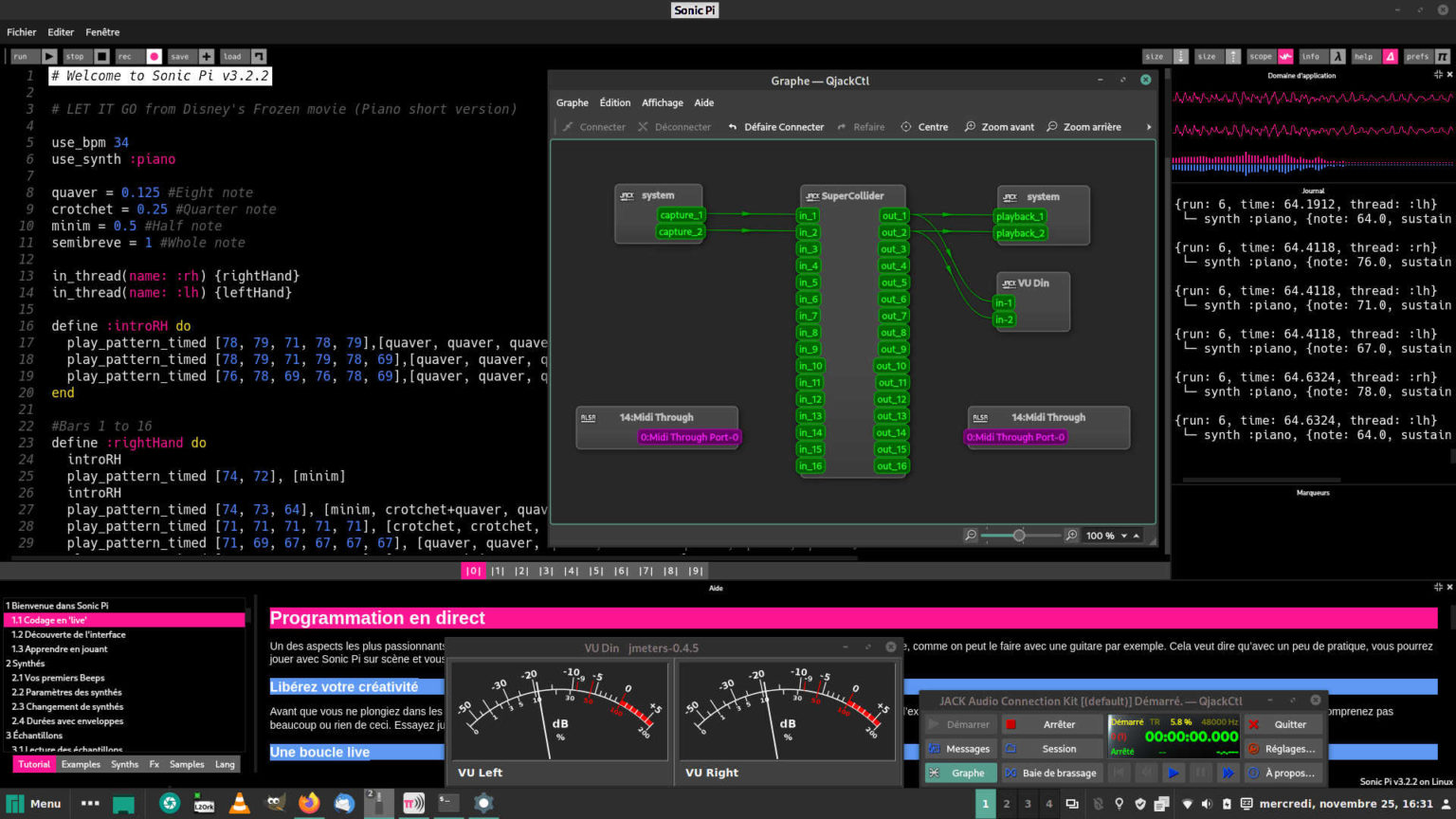Load a file using the load icon
The width and height of the screenshot is (1456, 819).
(260, 56)
